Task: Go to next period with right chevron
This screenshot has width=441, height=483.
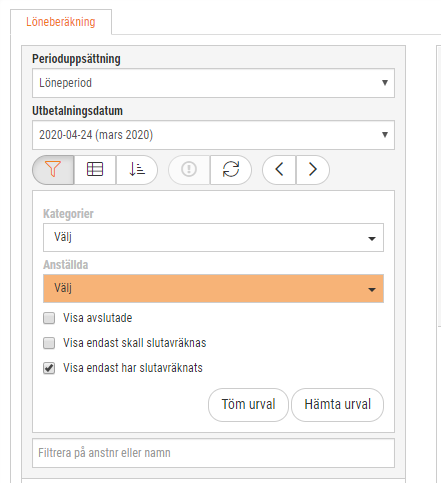Action: 313,170
